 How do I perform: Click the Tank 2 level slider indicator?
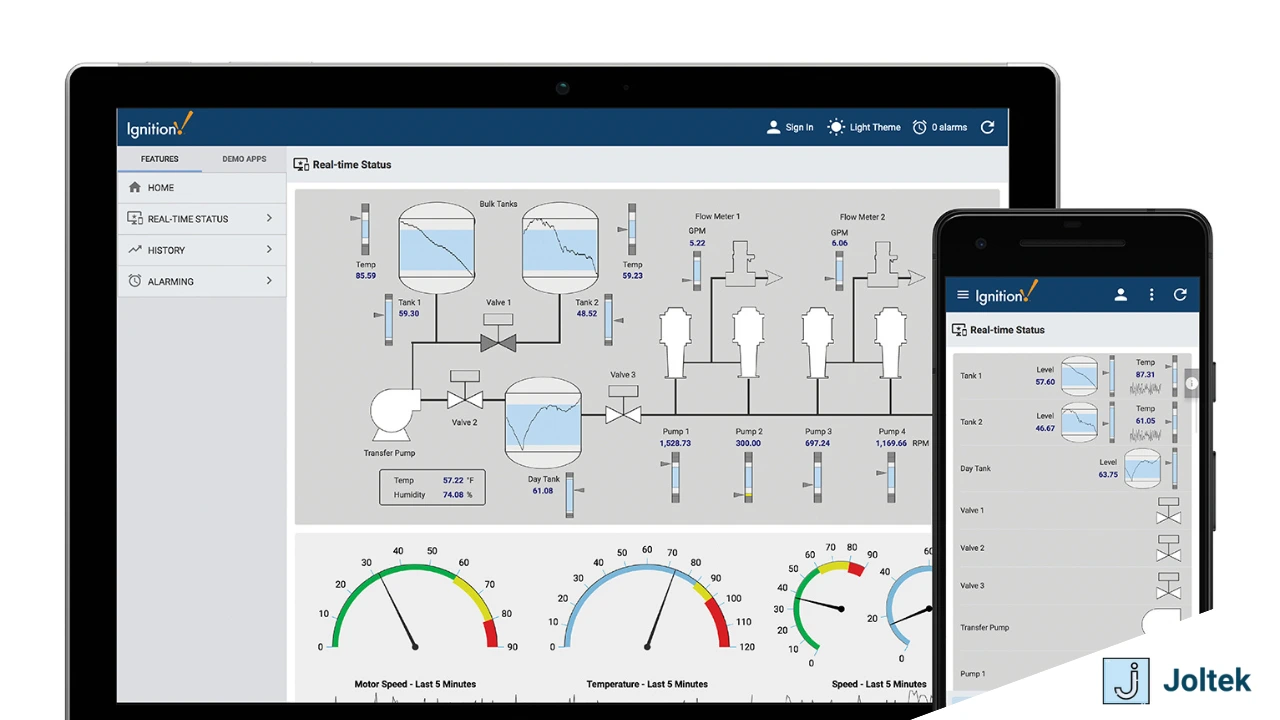(613, 319)
